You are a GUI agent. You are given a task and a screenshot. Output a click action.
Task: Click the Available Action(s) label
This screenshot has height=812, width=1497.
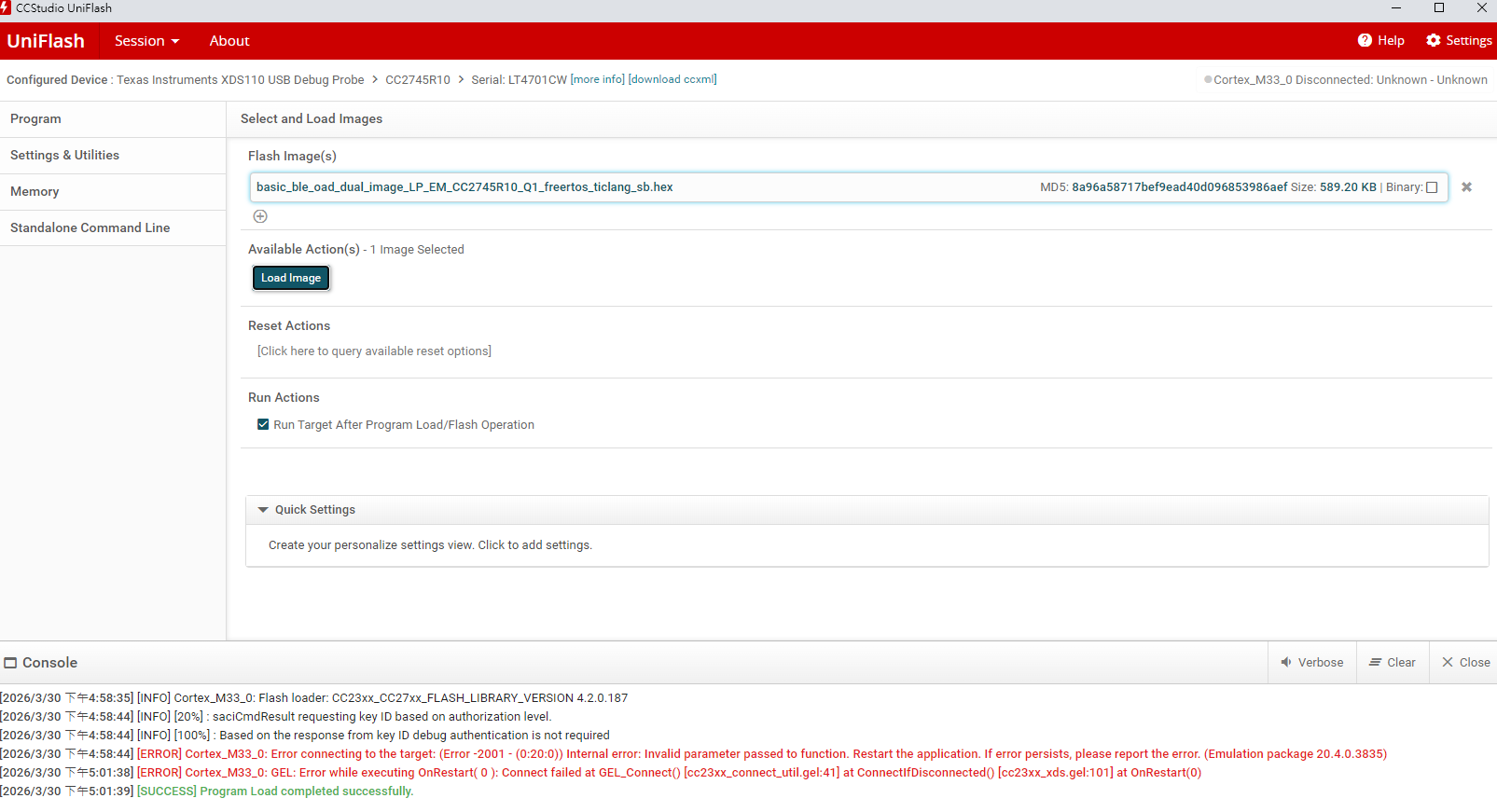click(304, 250)
